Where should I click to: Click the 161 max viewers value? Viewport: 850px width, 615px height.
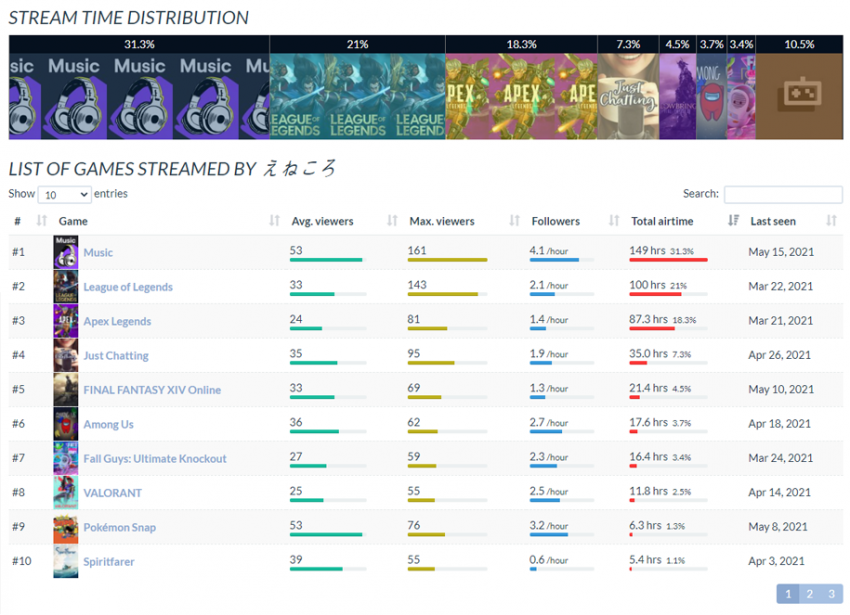(x=417, y=251)
